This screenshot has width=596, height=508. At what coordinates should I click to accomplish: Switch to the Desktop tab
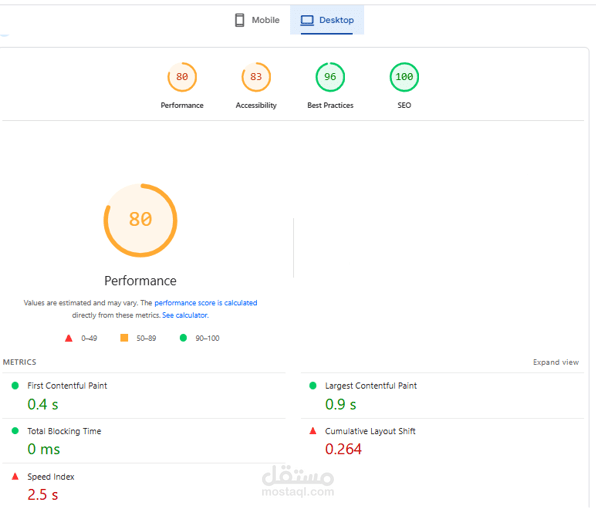(327, 20)
